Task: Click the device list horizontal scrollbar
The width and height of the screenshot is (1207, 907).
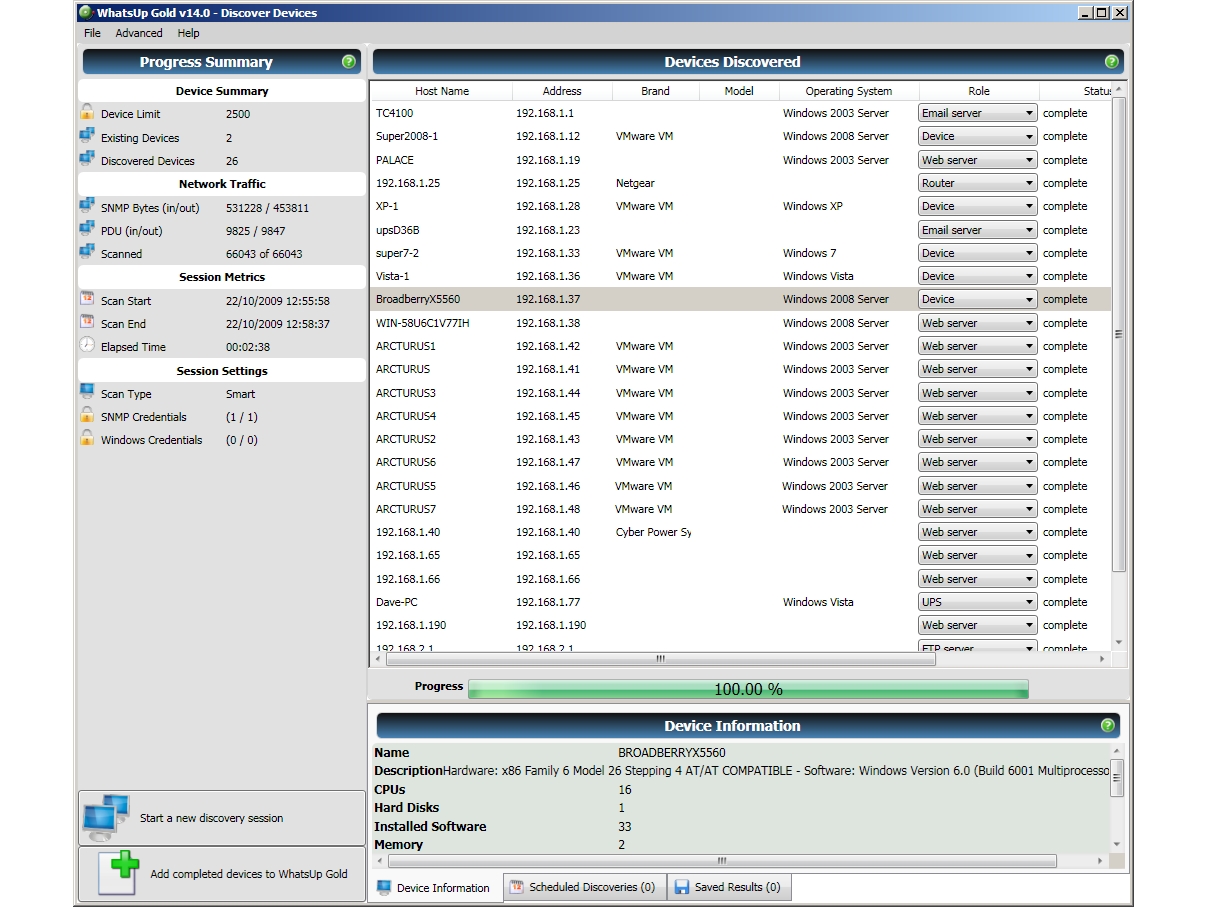Action: pyautogui.click(x=661, y=659)
